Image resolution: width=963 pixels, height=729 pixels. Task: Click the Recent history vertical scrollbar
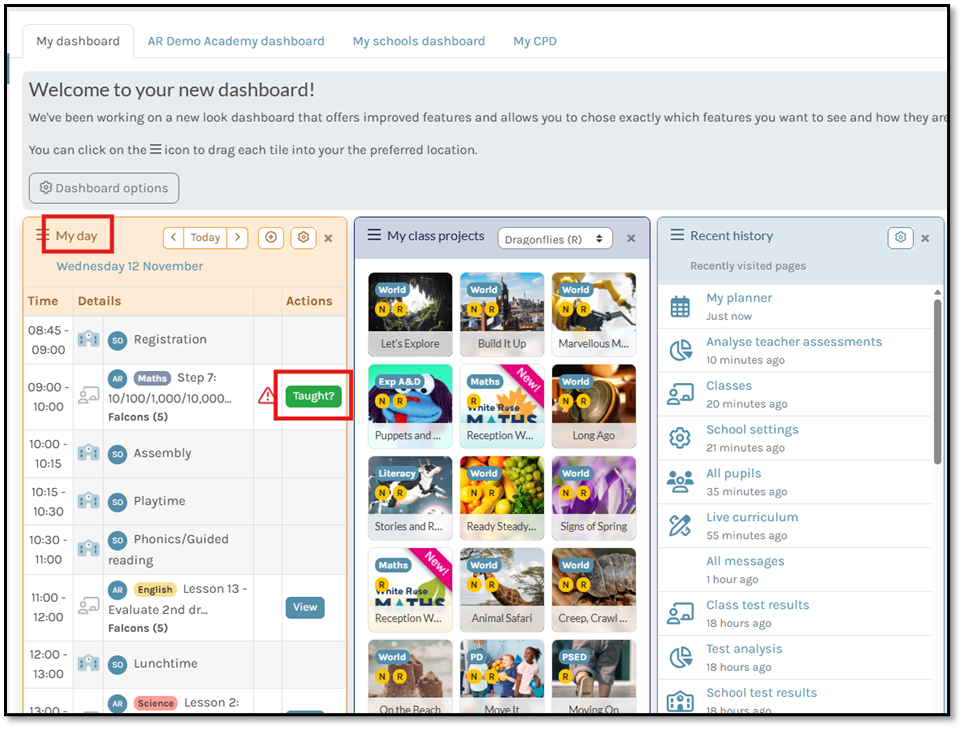(x=937, y=380)
